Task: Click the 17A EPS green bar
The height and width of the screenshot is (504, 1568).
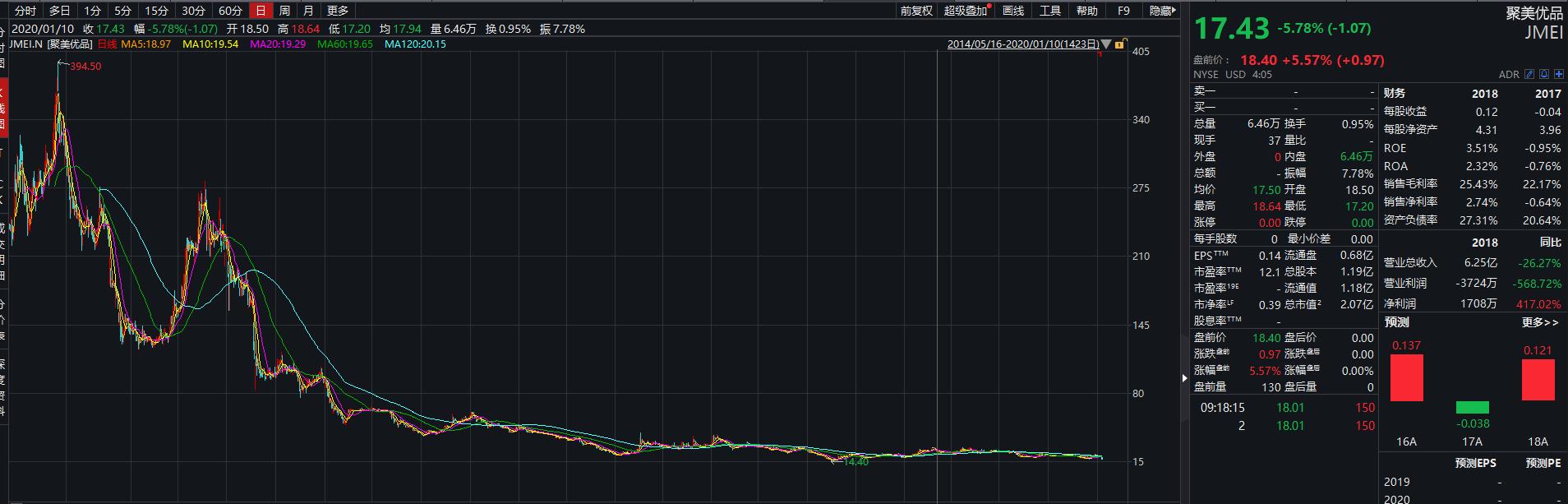Action: click(x=1472, y=407)
